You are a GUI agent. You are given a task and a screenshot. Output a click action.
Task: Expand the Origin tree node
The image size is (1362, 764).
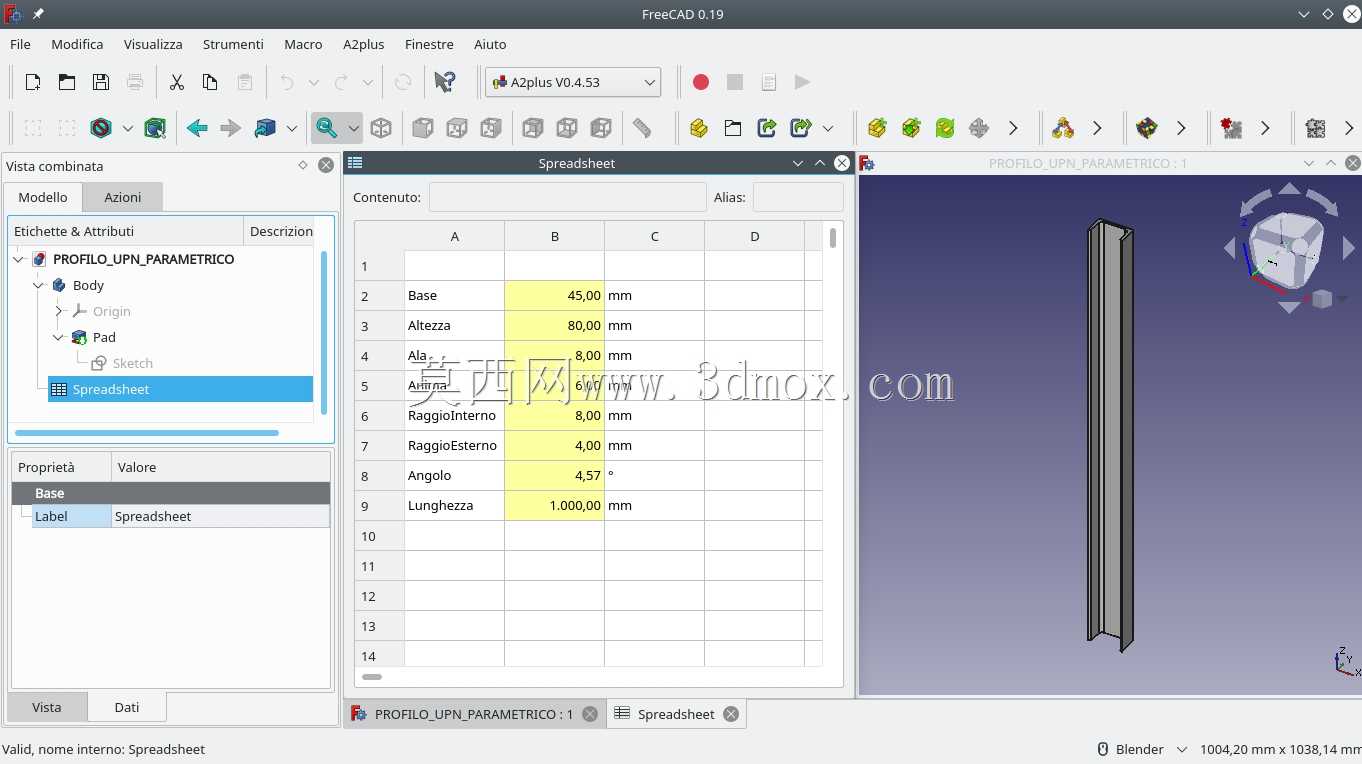(x=58, y=311)
